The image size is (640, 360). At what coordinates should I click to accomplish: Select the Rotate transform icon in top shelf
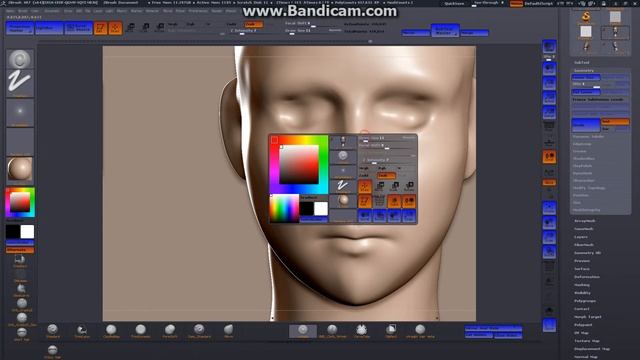(160, 28)
